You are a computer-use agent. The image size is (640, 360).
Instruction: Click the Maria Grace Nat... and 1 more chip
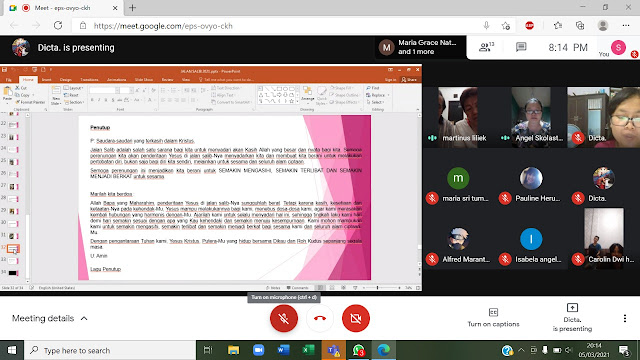click(420, 47)
